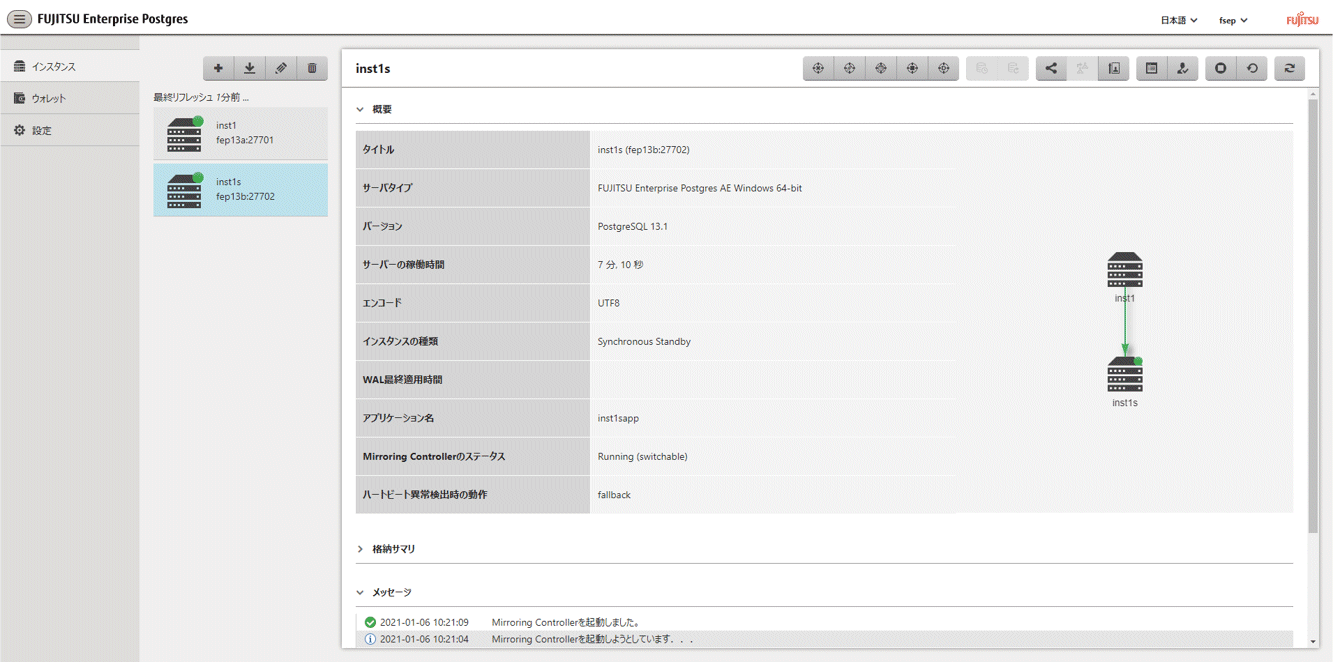Delete the instance with trash icon
The image size is (1333, 663).
312,68
